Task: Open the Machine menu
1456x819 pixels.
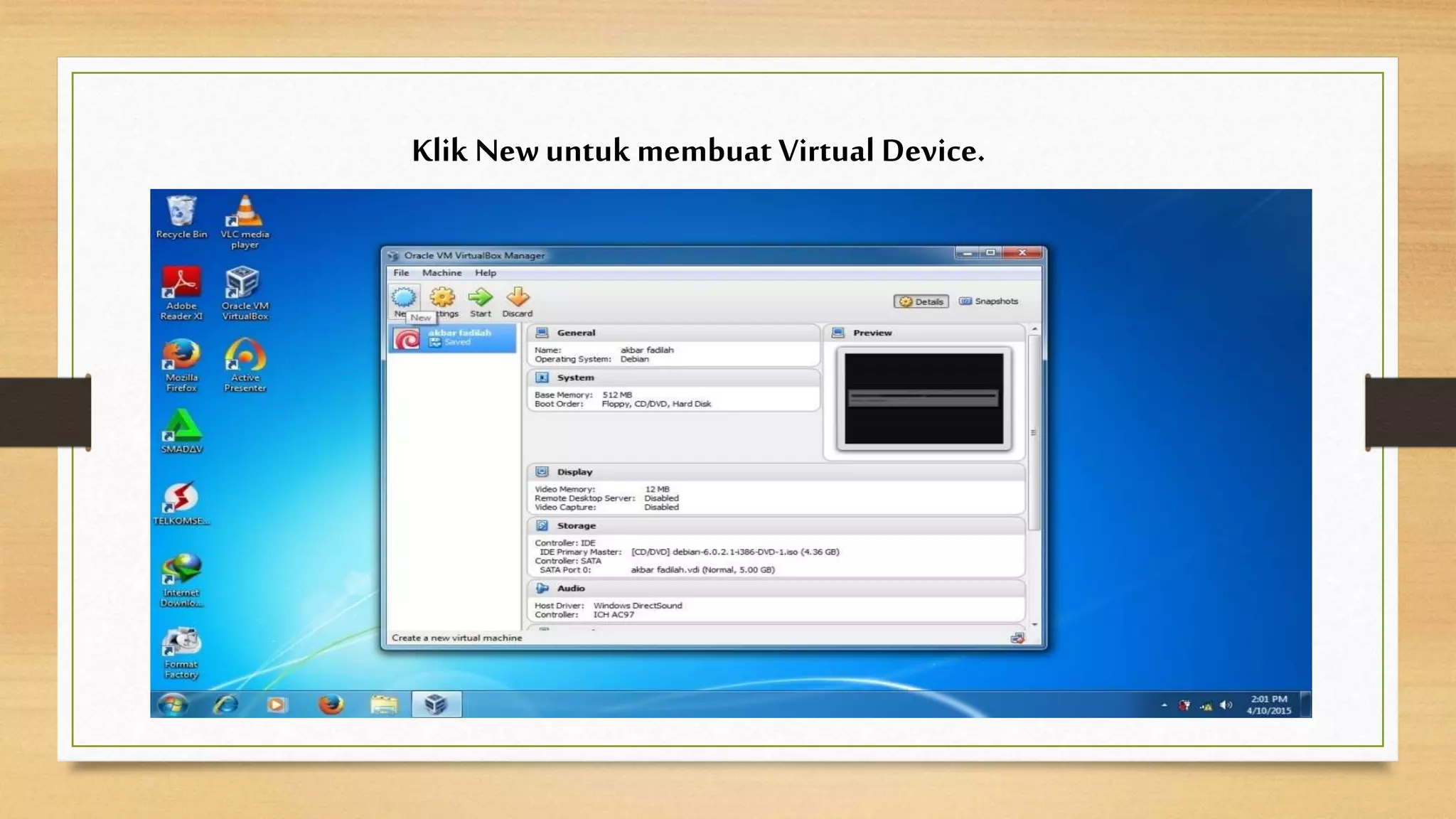Action: click(441, 273)
